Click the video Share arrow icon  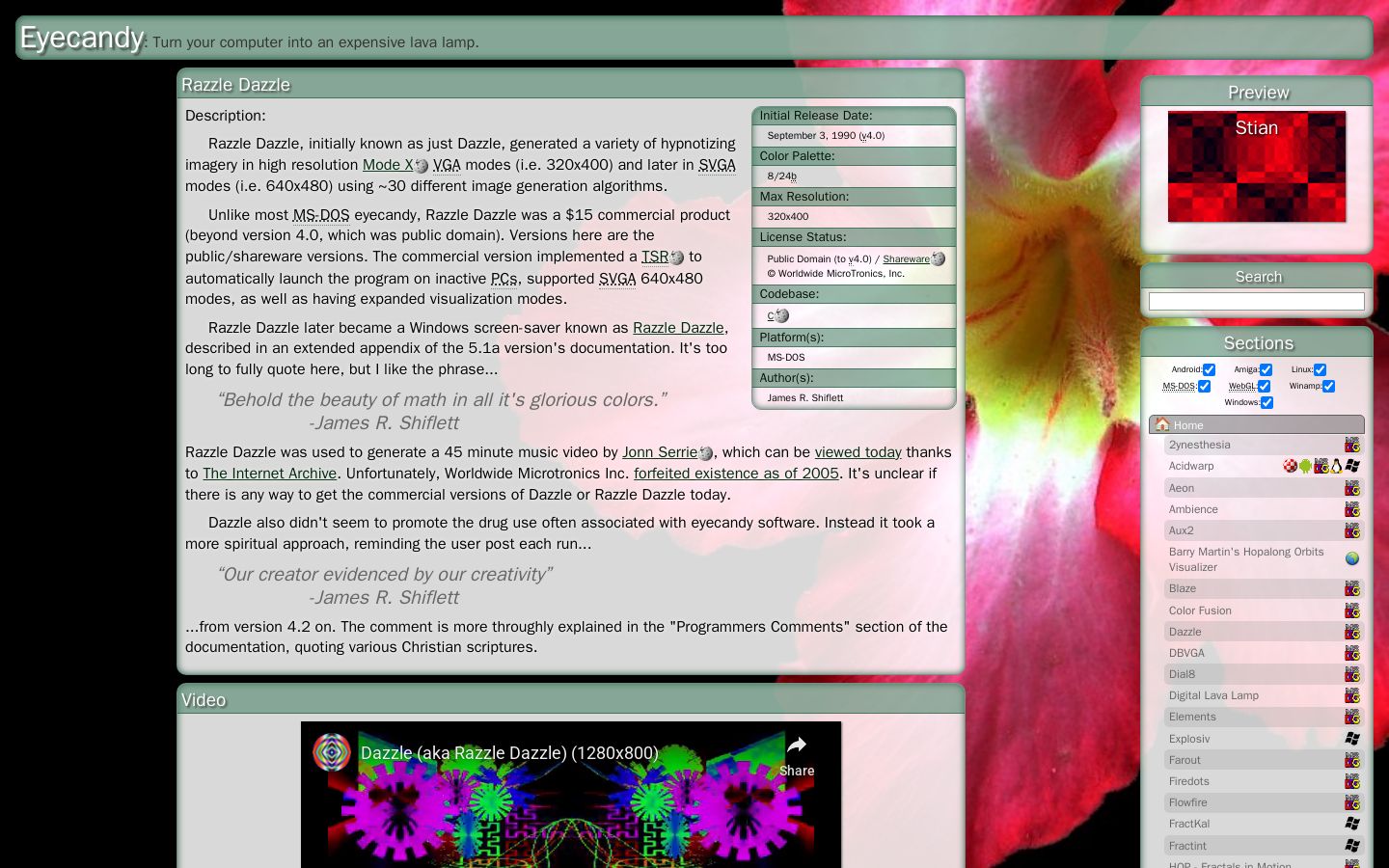click(x=797, y=745)
